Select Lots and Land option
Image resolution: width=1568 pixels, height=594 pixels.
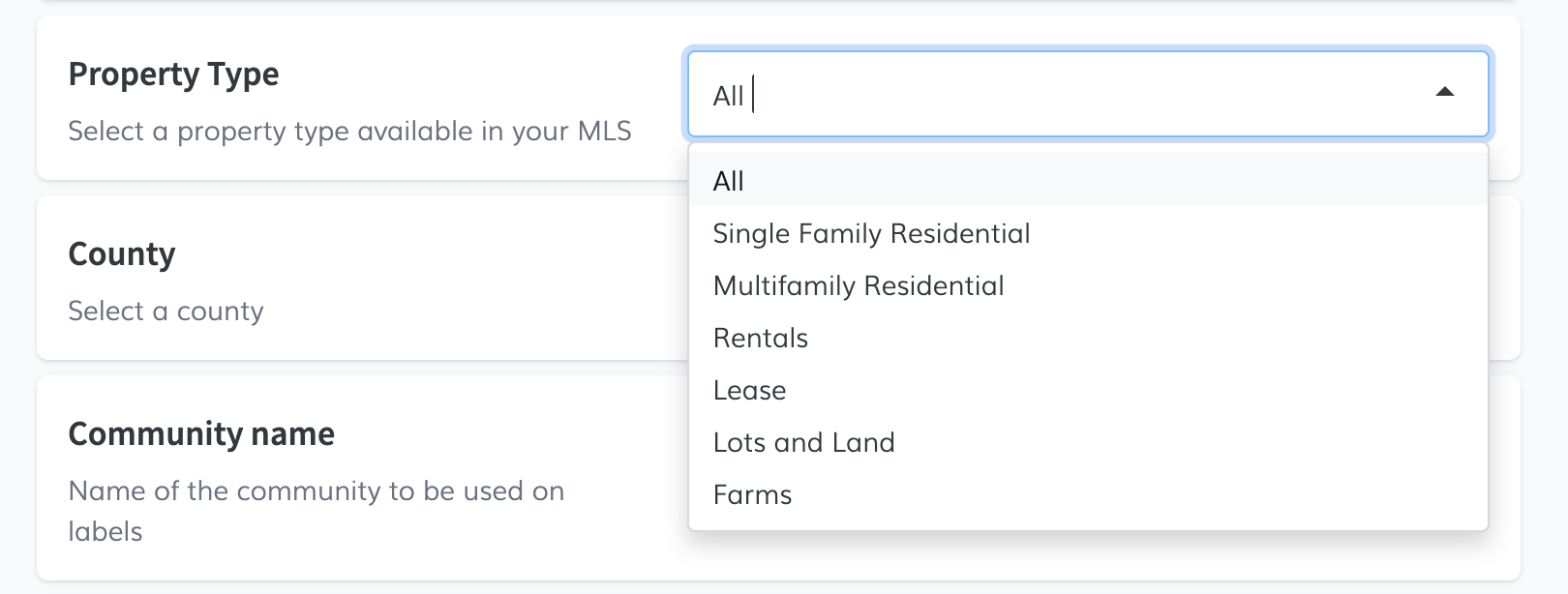(x=803, y=442)
